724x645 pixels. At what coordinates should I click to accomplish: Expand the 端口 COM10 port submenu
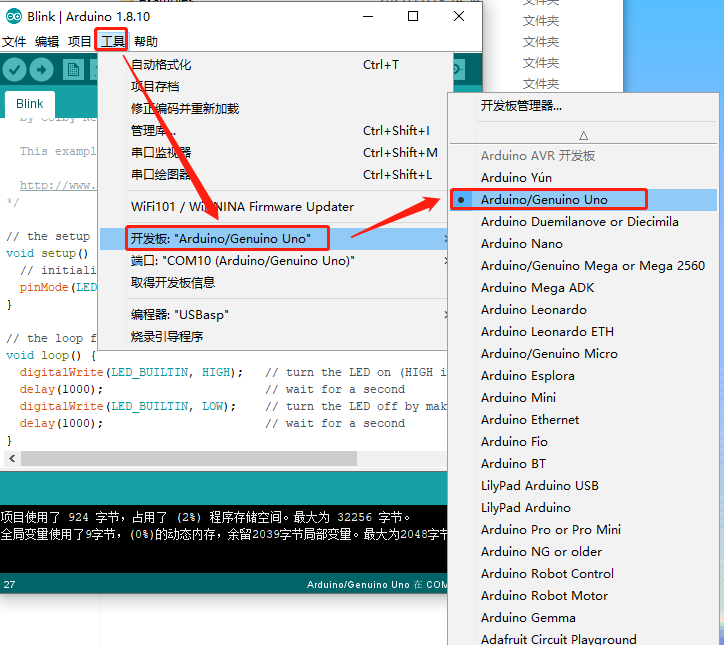coord(273,261)
